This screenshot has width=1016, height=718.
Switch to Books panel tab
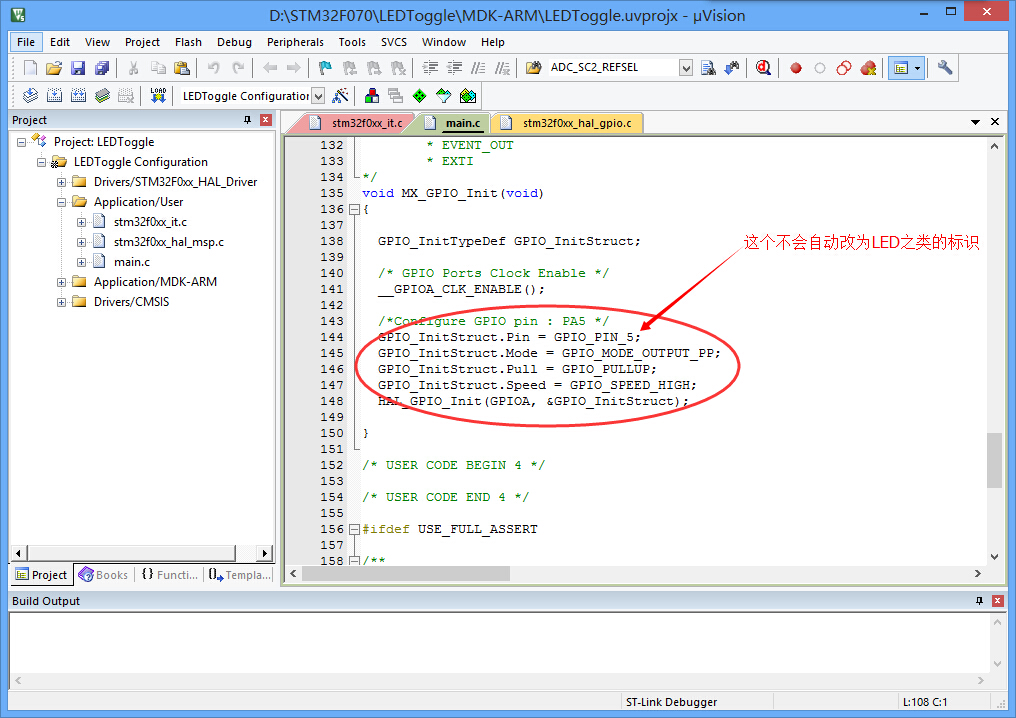[x=104, y=575]
